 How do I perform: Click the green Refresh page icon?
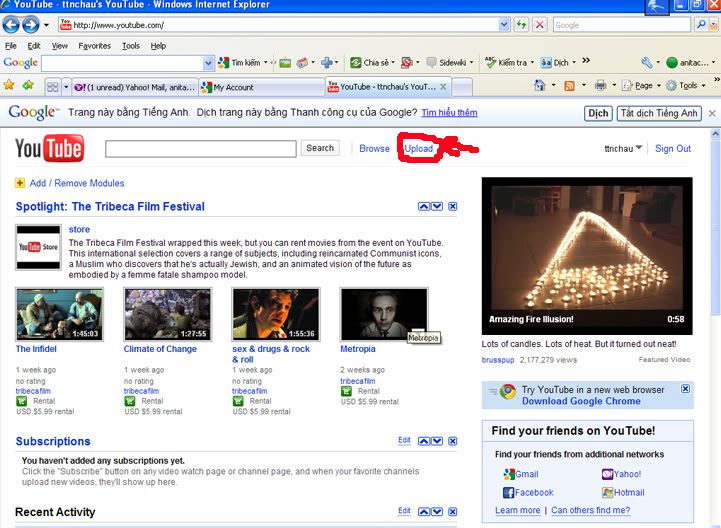521,24
